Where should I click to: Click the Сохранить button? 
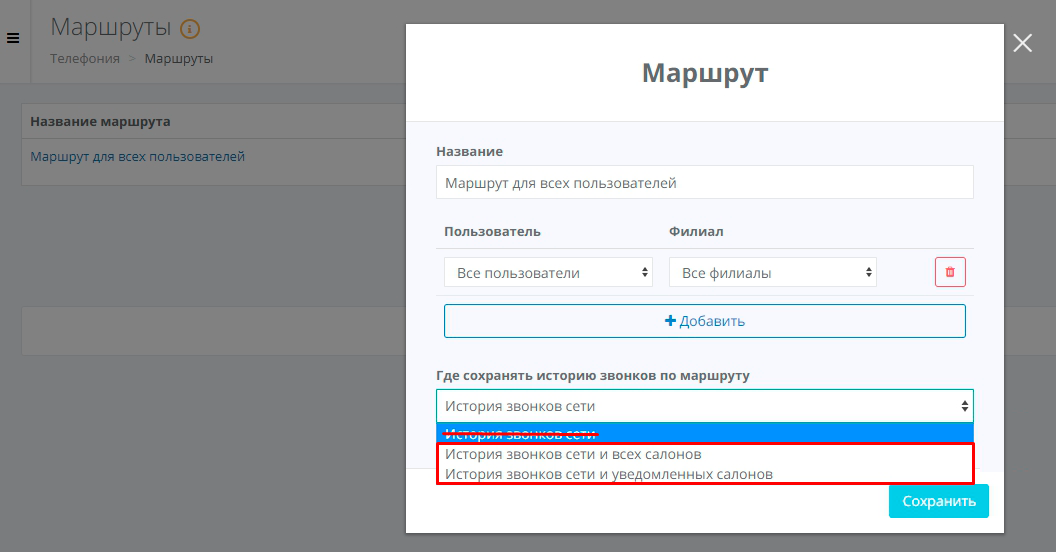939,501
